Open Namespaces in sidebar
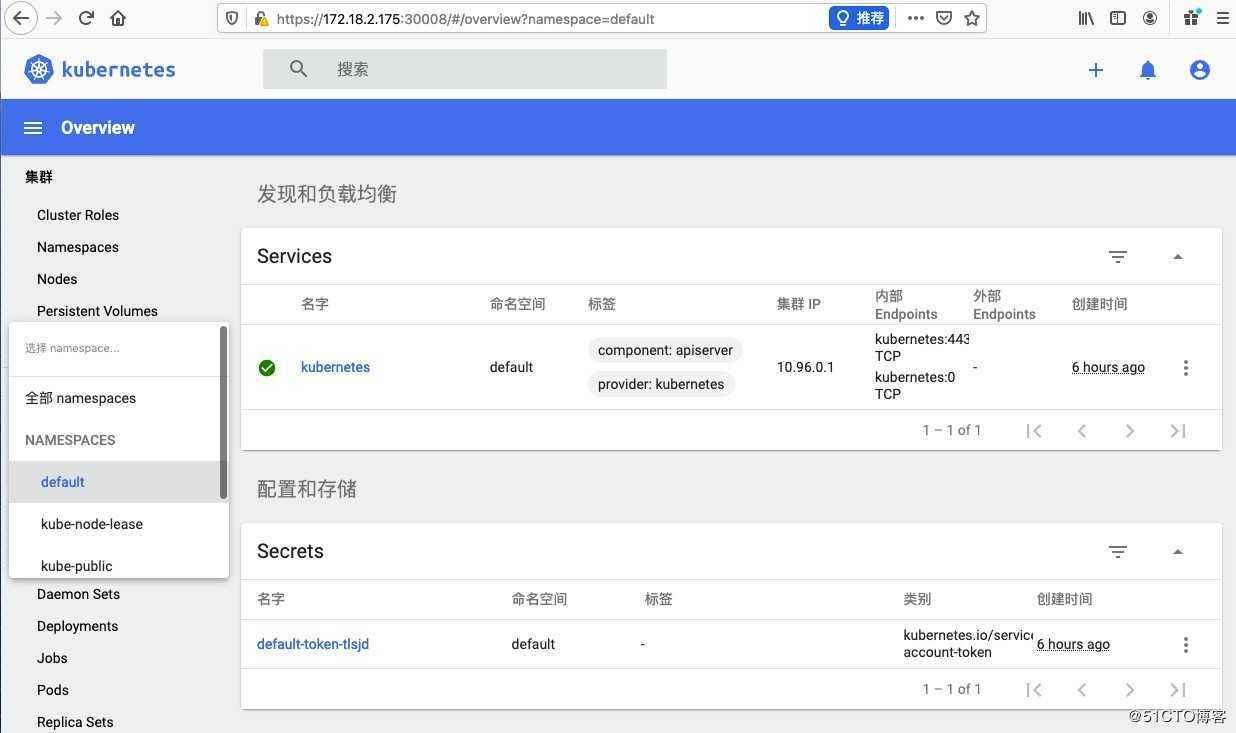This screenshot has height=733, width=1236. pyautogui.click(x=78, y=247)
